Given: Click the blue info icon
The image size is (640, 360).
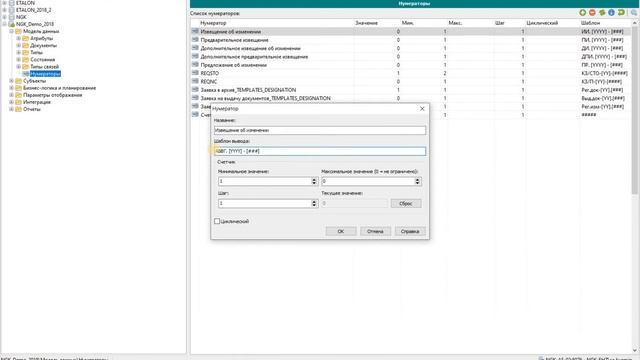Looking at the screenshot, I should pos(611,13).
